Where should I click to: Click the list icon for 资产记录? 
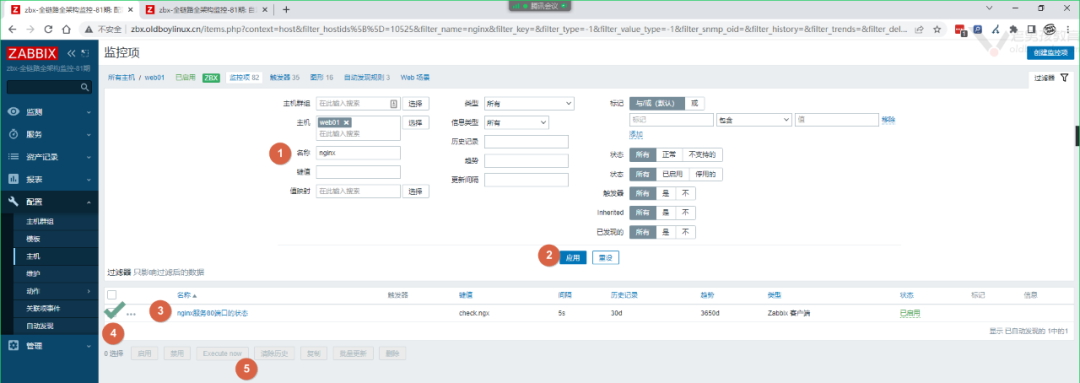pyautogui.click(x=13, y=156)
